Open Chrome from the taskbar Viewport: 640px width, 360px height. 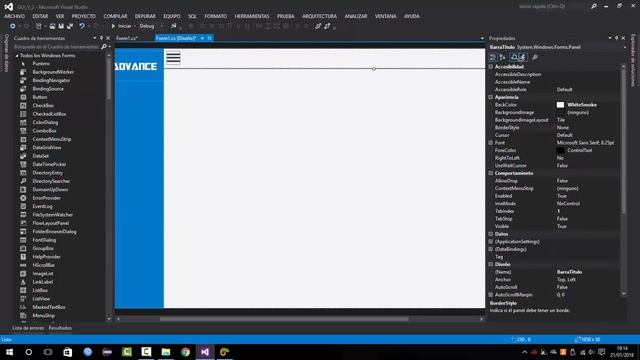point(185,352)
